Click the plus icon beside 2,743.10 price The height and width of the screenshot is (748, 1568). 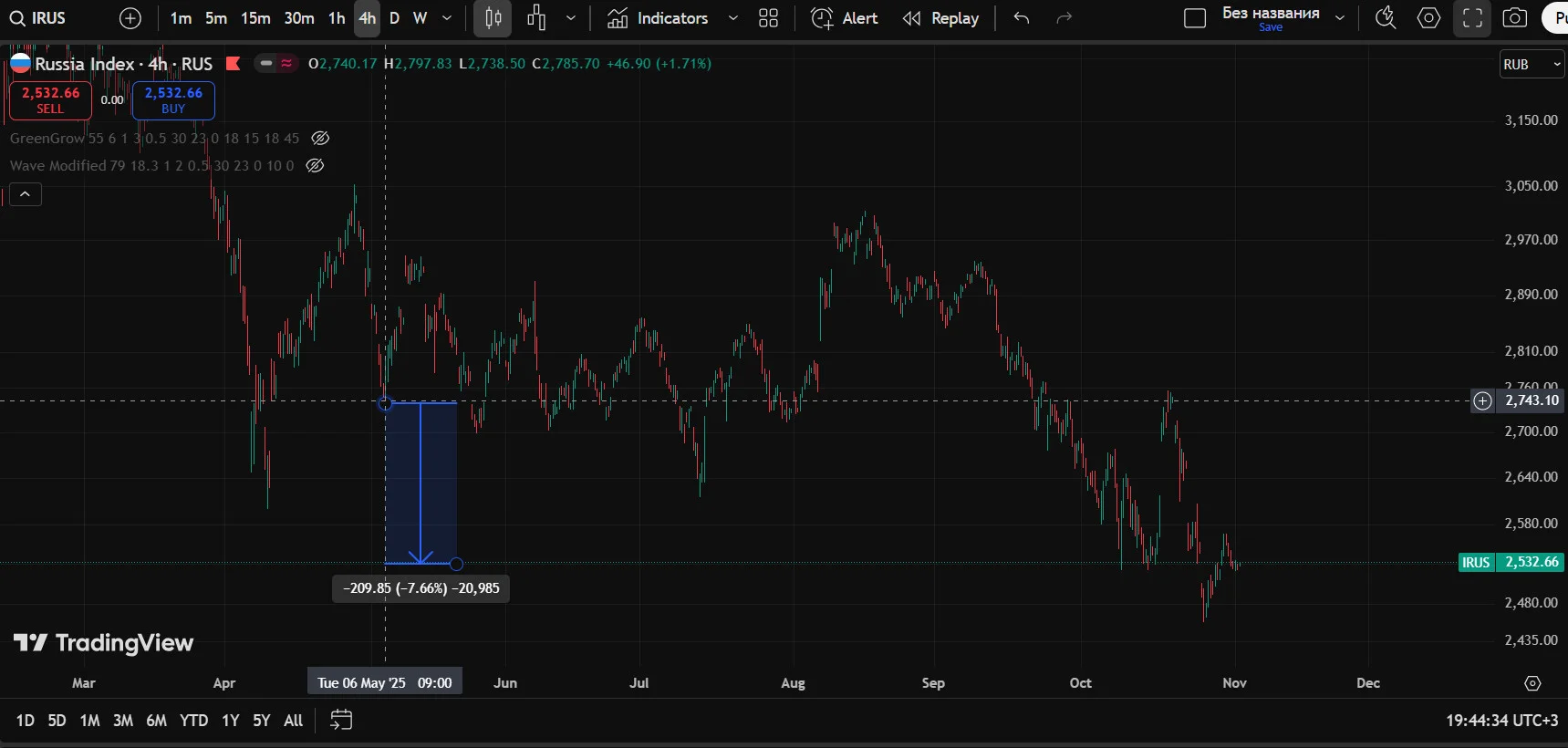point(1483,400)
